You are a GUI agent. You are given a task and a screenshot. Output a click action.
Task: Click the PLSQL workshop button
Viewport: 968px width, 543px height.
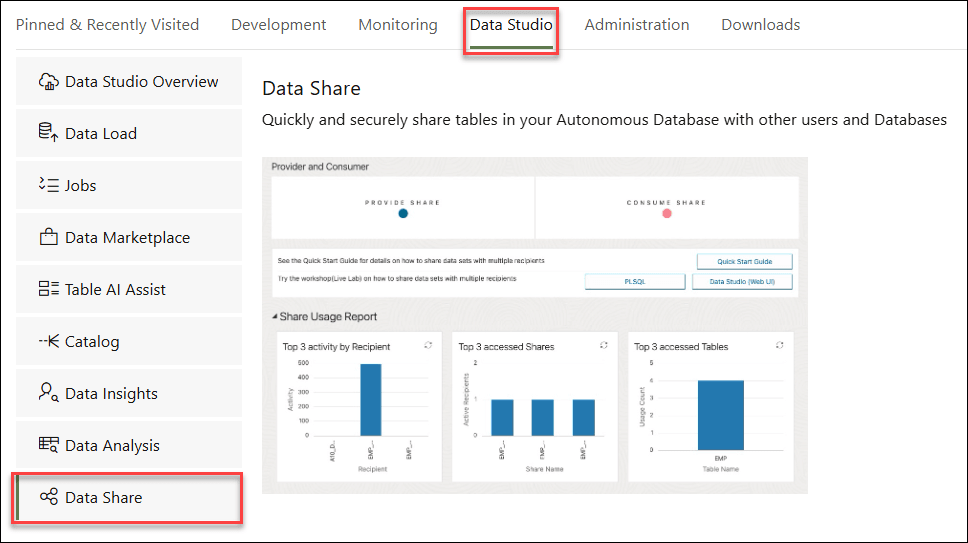(635, 281)
